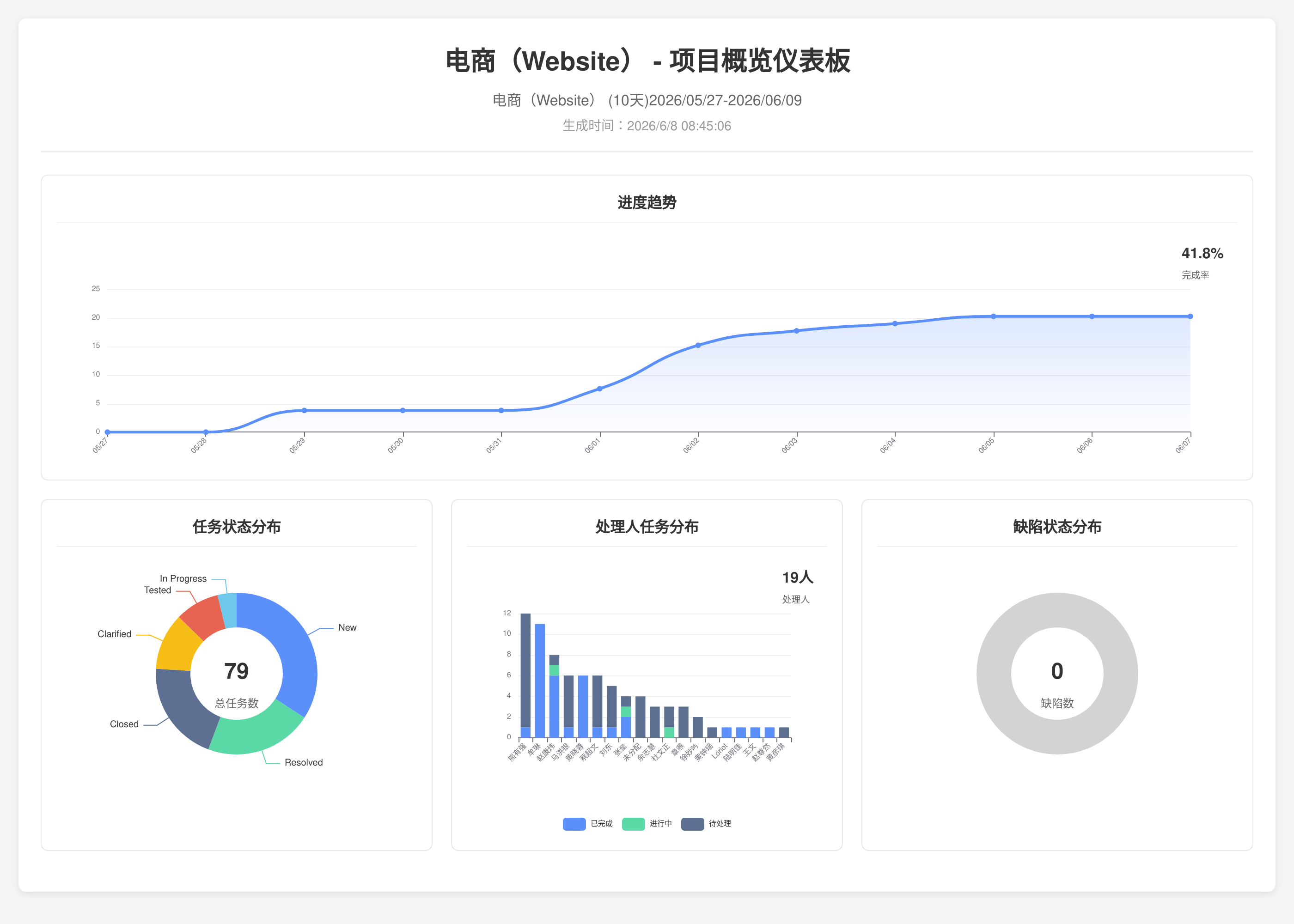Click the 06/06 data point on trend line
The height and width of the screenshot is (924, 1294).
click(x=1092, y=316)
